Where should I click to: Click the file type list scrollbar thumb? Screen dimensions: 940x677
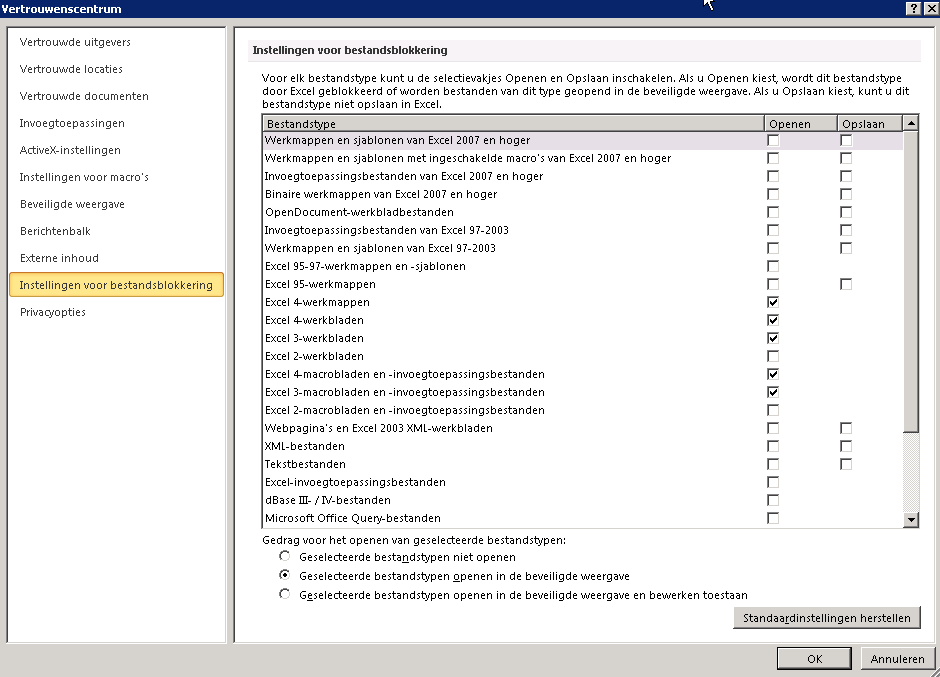(911, 281)
